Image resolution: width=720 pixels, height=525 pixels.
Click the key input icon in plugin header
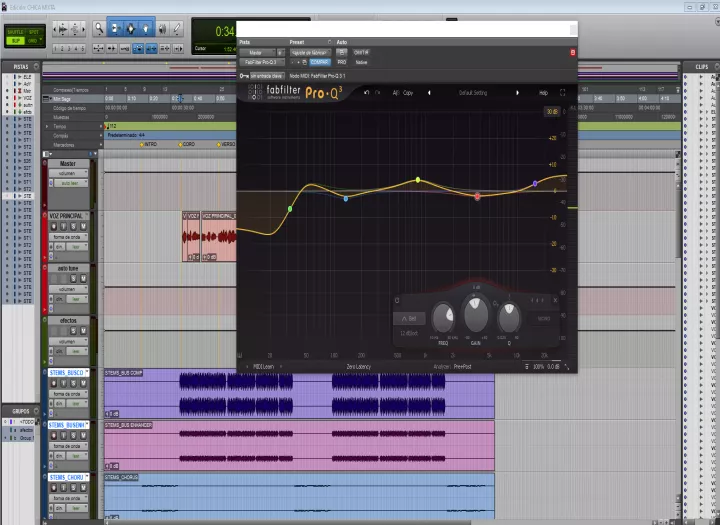click(x=244, y=76)
